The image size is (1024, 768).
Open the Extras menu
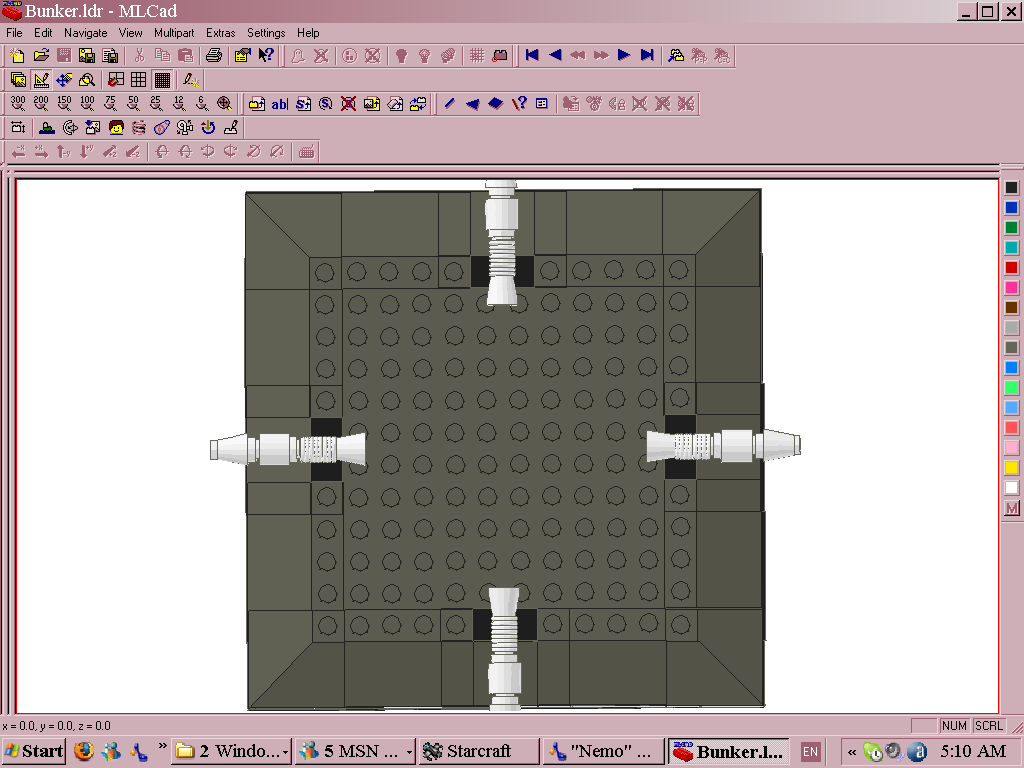coord(220,33)
